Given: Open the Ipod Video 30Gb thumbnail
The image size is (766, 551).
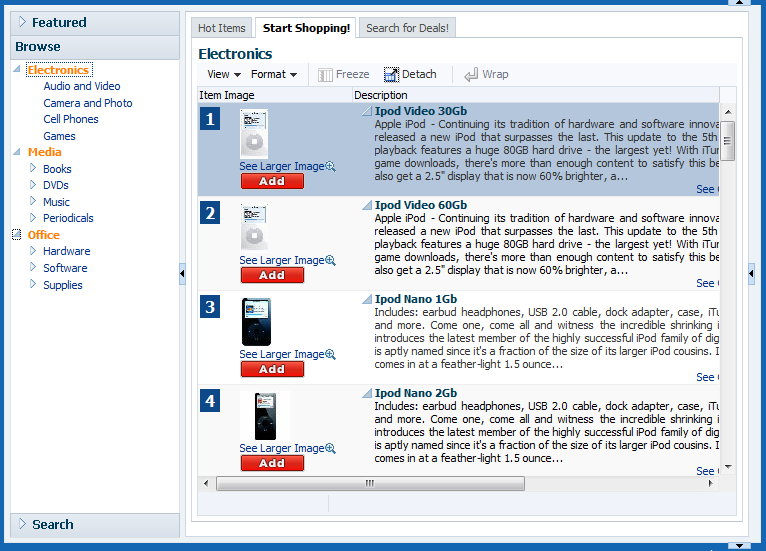Looking at the screenshot, I should point(254,134).
